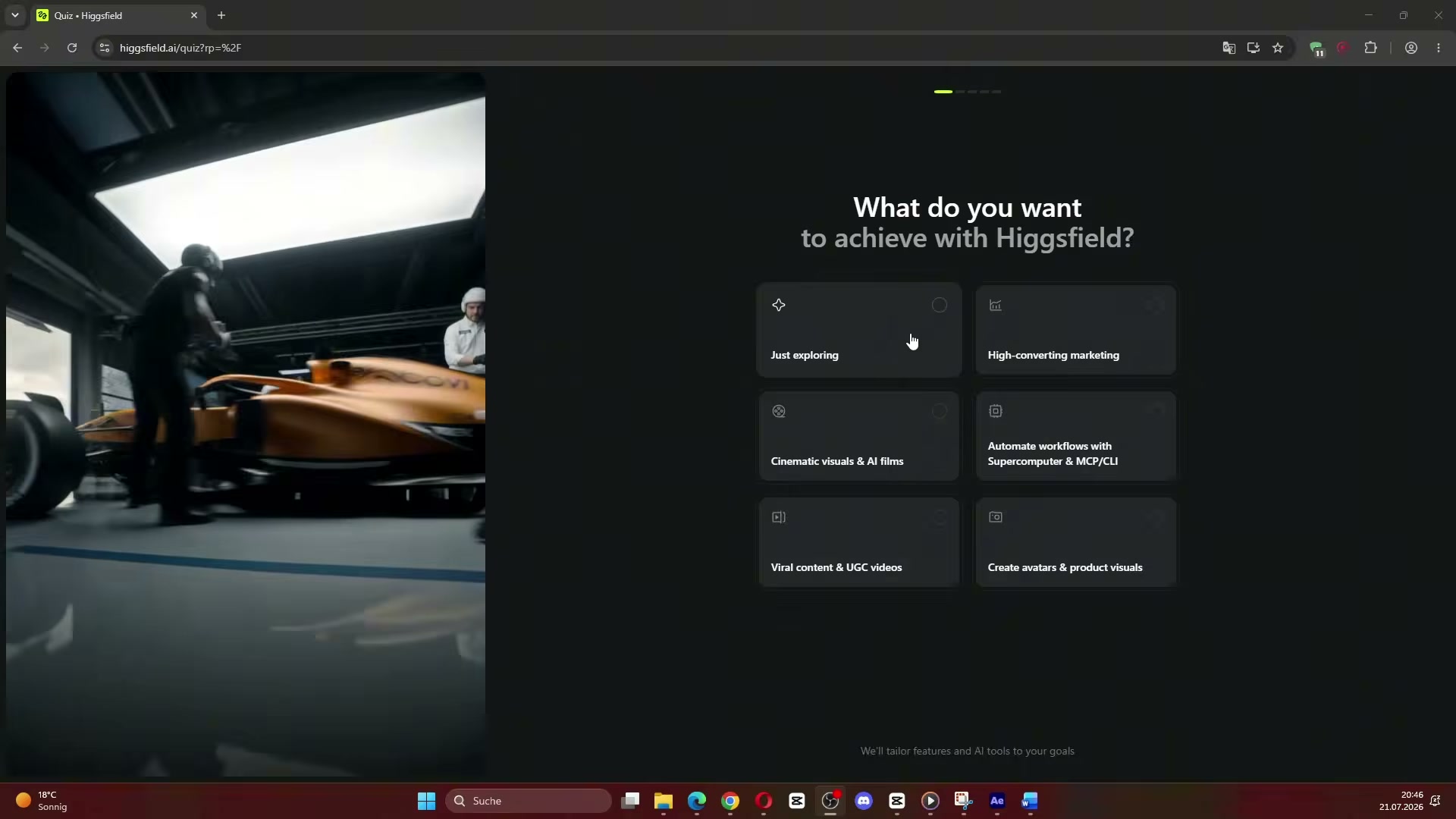Choose the "High-converting marketing" label
The image size is (1456, 819).
[1053, 355]
